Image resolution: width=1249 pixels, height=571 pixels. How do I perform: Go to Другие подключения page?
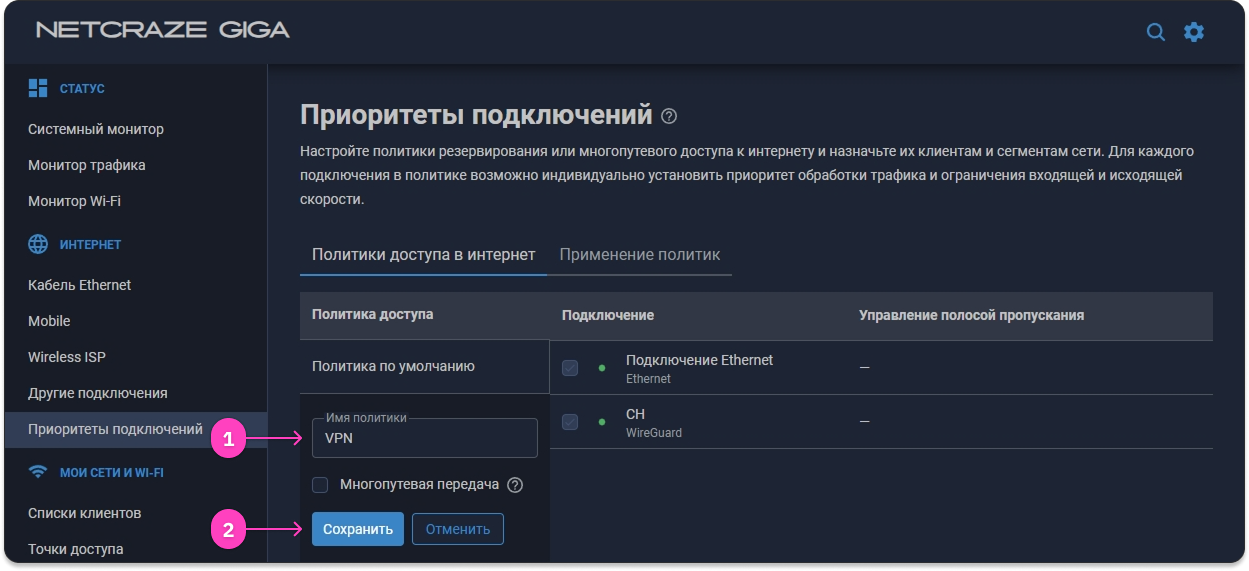point(97,393)
